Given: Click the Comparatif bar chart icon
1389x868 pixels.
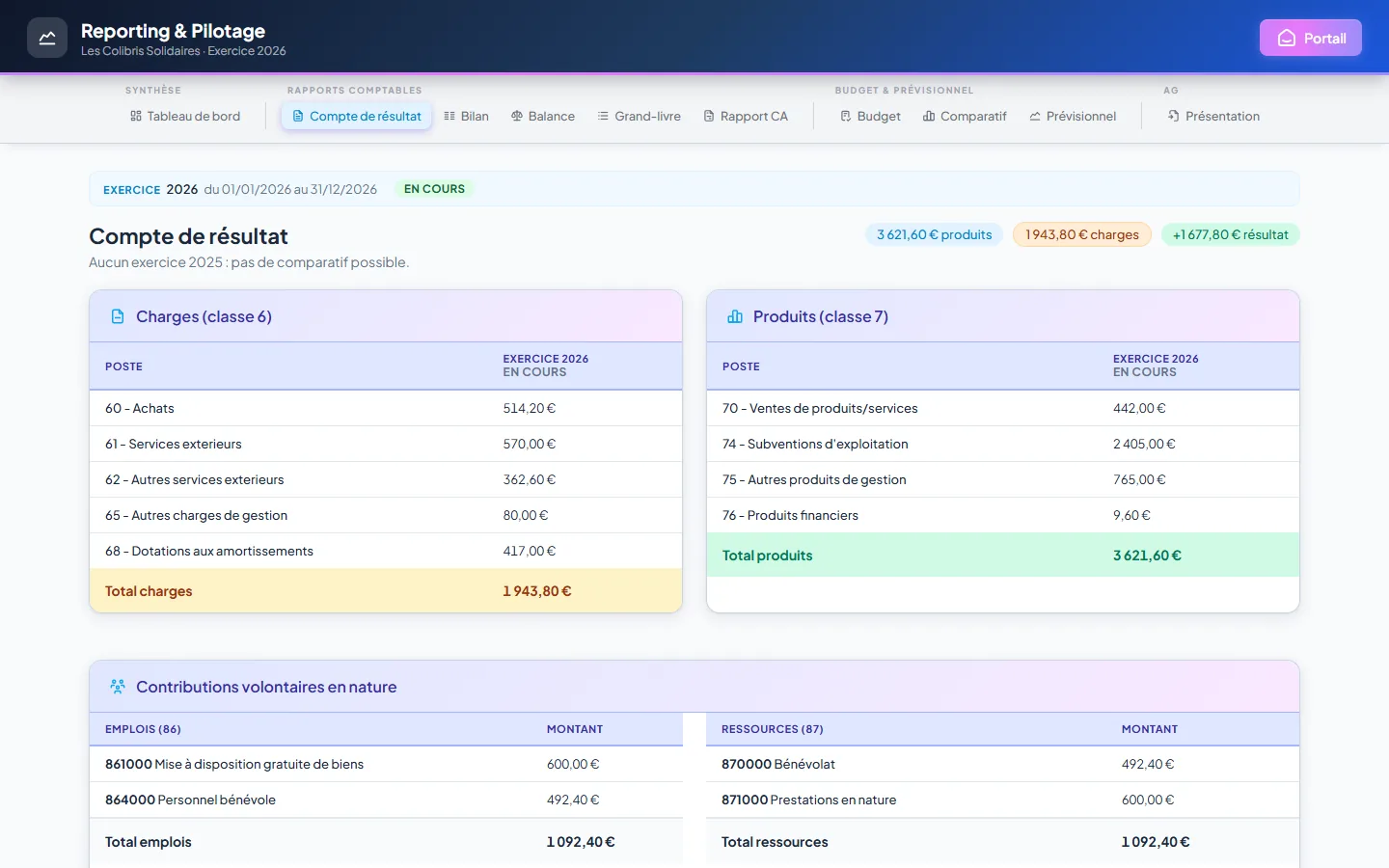Looking at the screenshot, I should (x=929, y=117).
